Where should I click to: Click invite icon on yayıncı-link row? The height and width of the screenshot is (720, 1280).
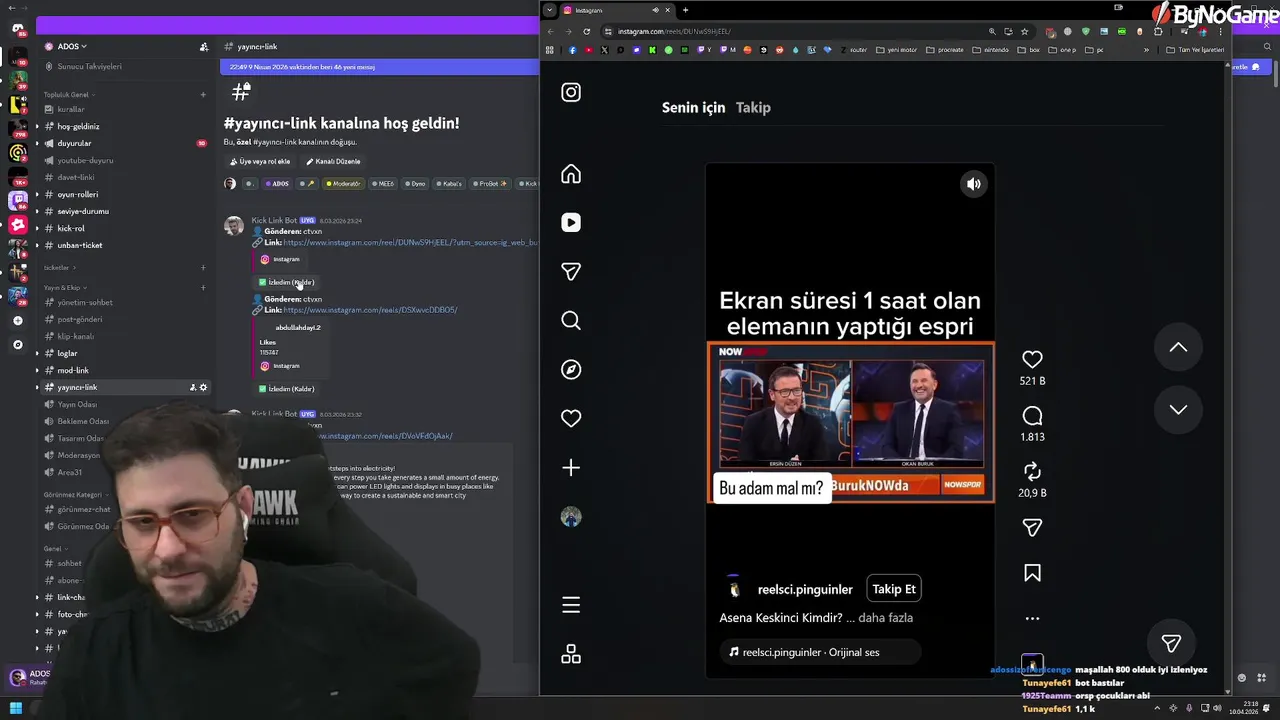[x=192, y=387]
